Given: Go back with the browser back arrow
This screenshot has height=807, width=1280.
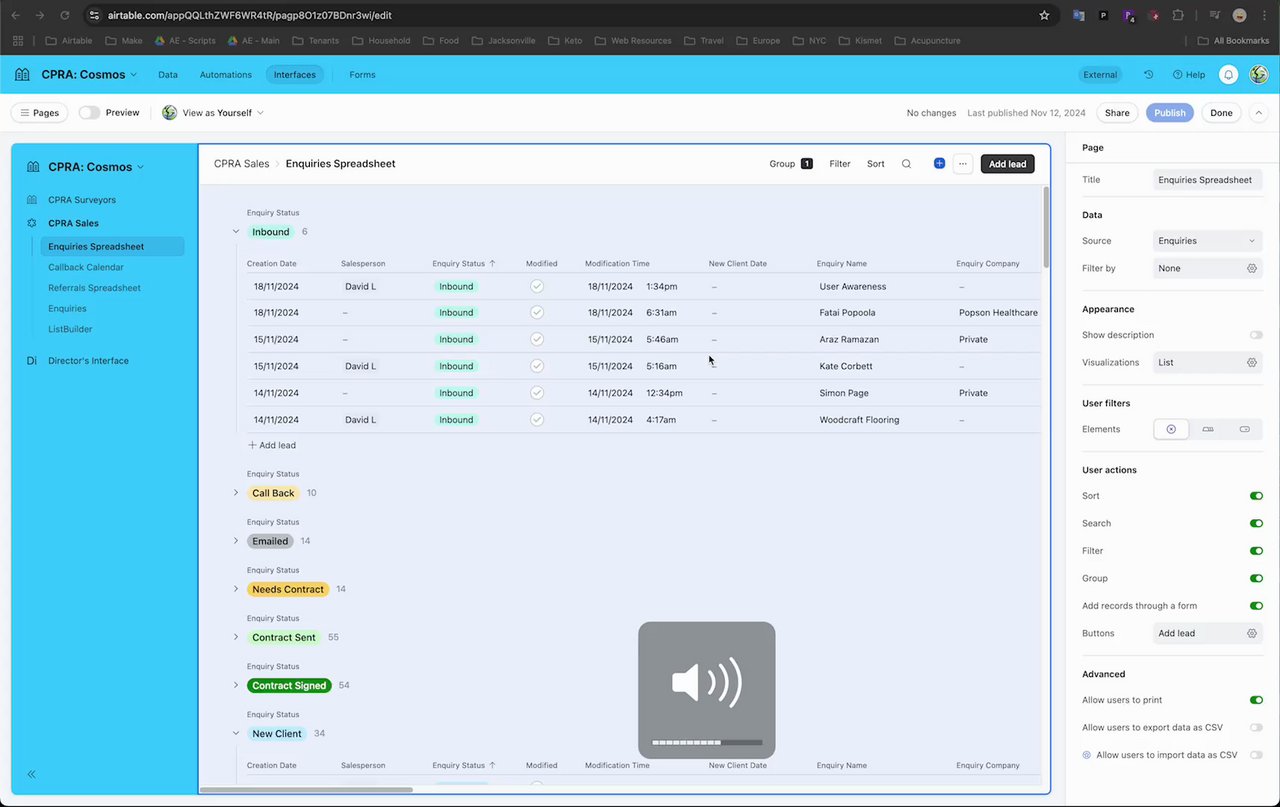Looking at the screenshot, I should tap(15, 15).
